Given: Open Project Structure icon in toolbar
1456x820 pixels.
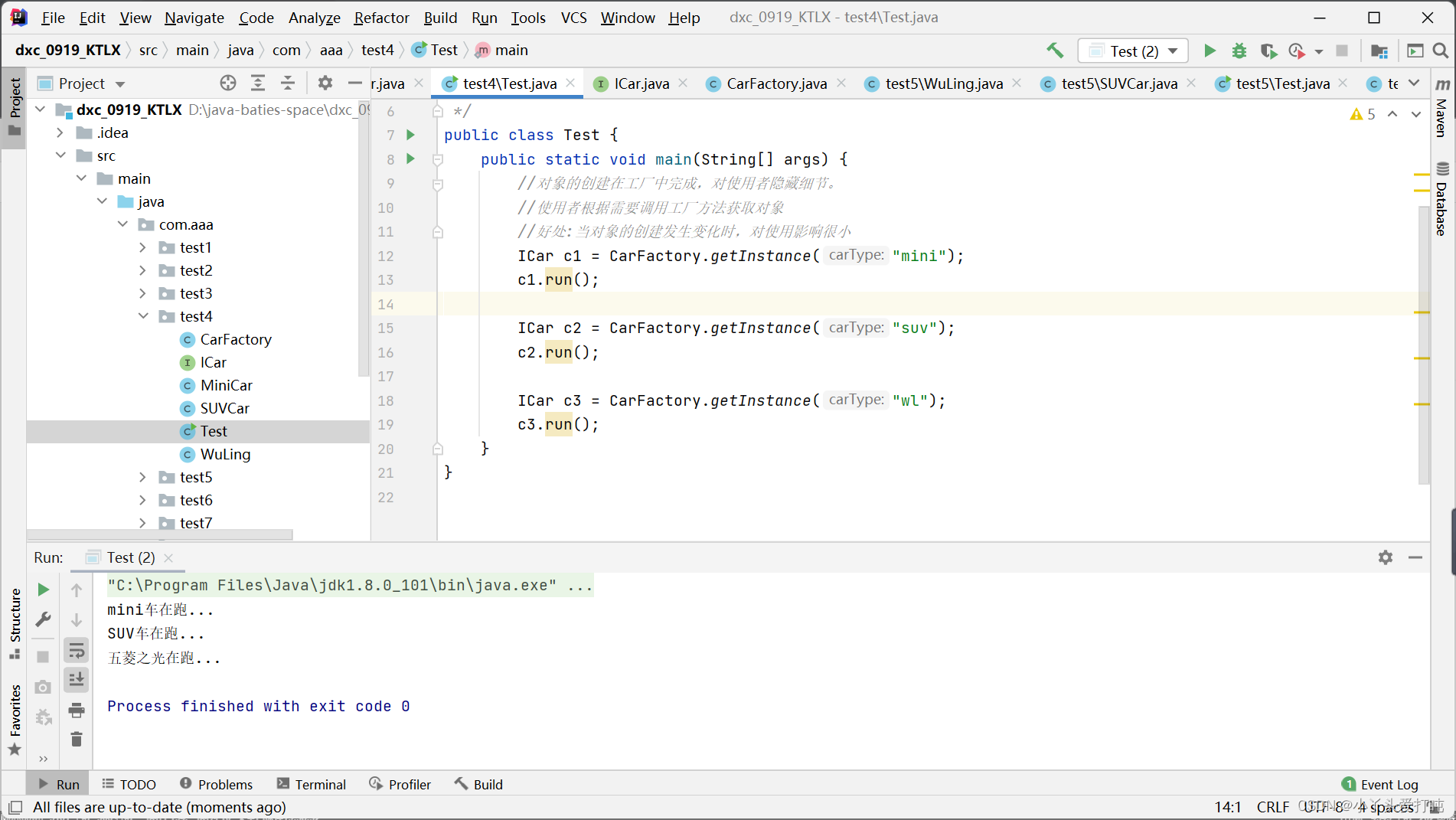Looking at the screenshot, I should coord(1379,51).
